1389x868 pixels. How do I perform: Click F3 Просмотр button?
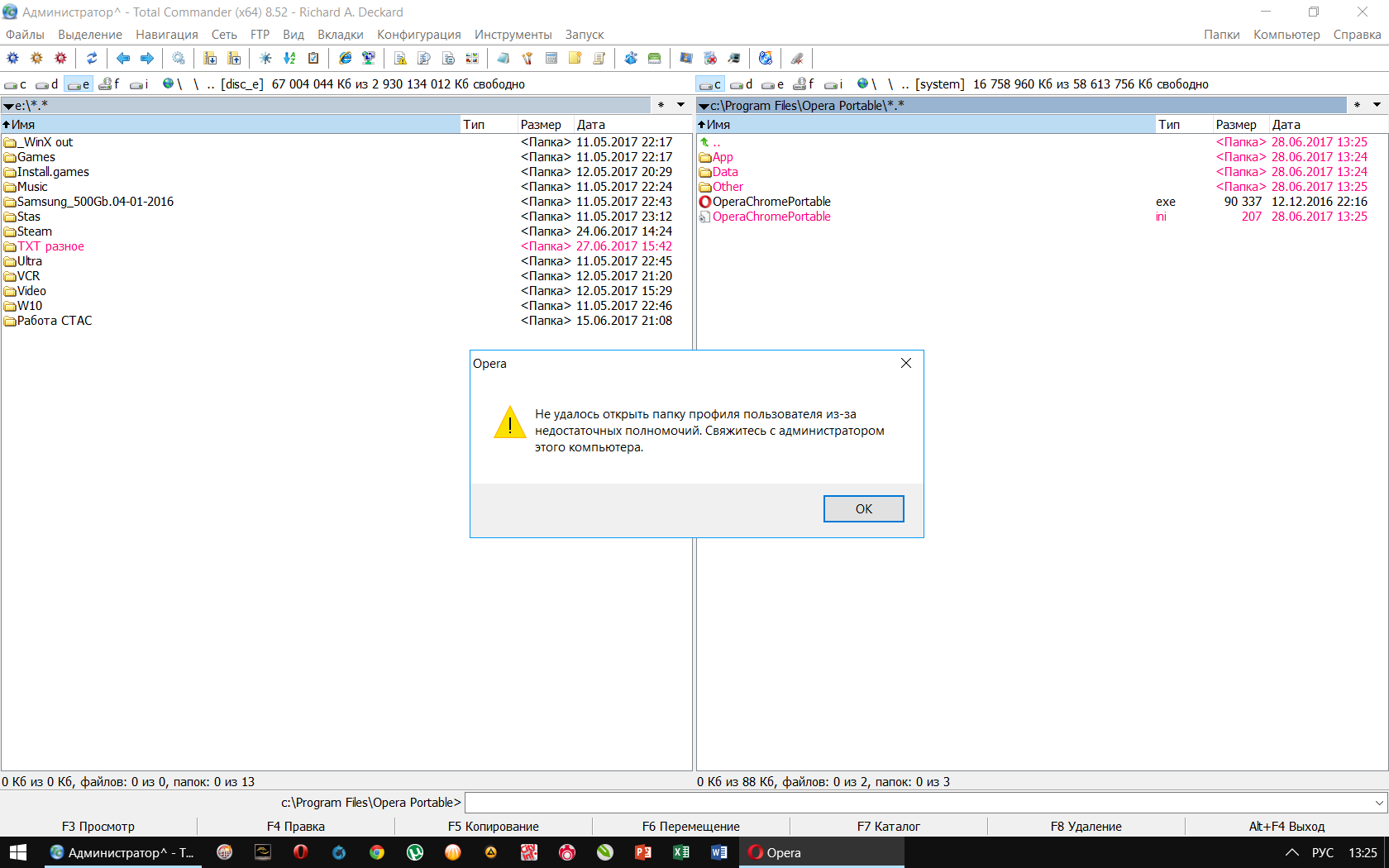click(98, 827)
